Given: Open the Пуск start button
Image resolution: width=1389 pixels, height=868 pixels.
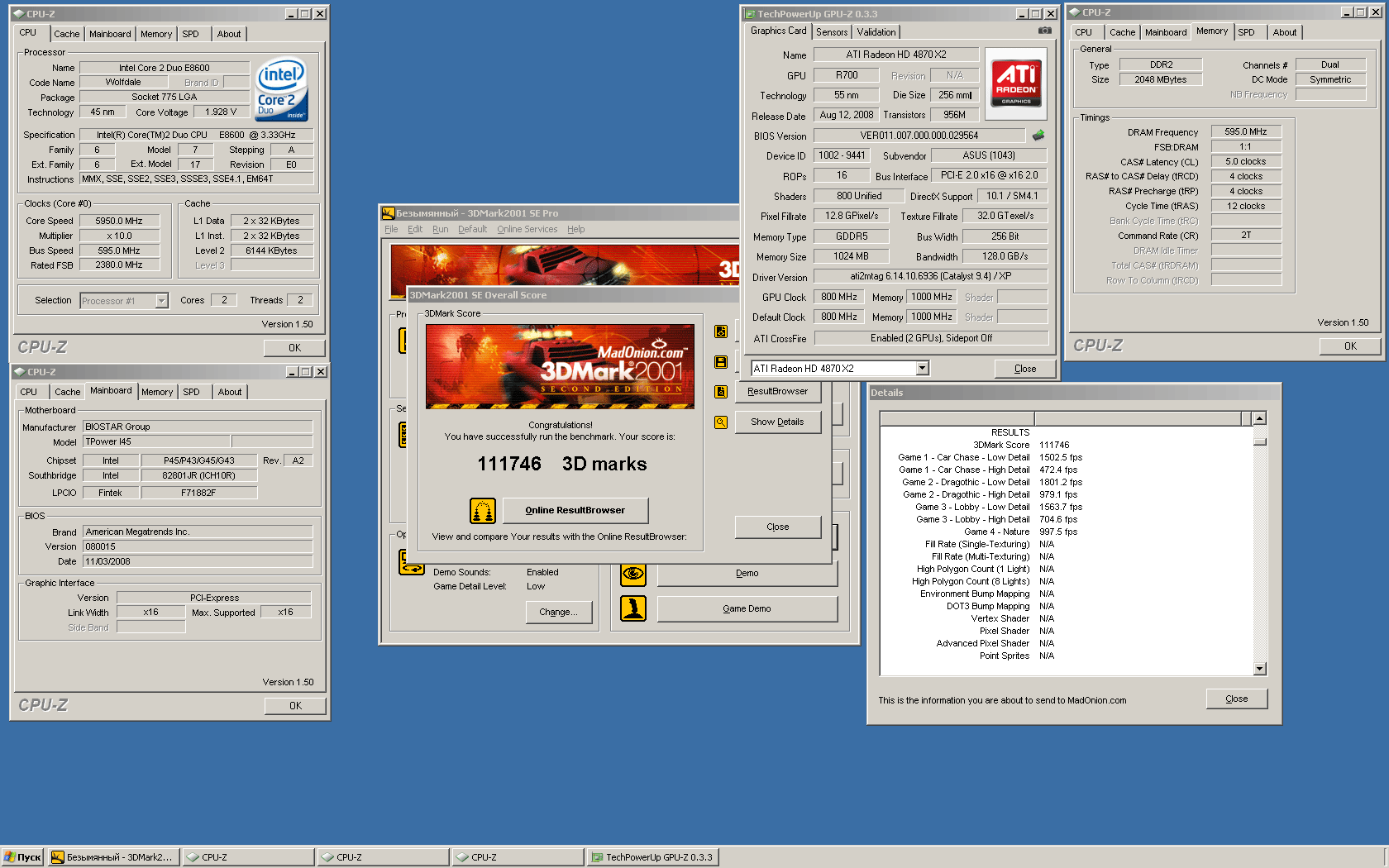Looking at the screenshot, I should [x=22, y=857].
